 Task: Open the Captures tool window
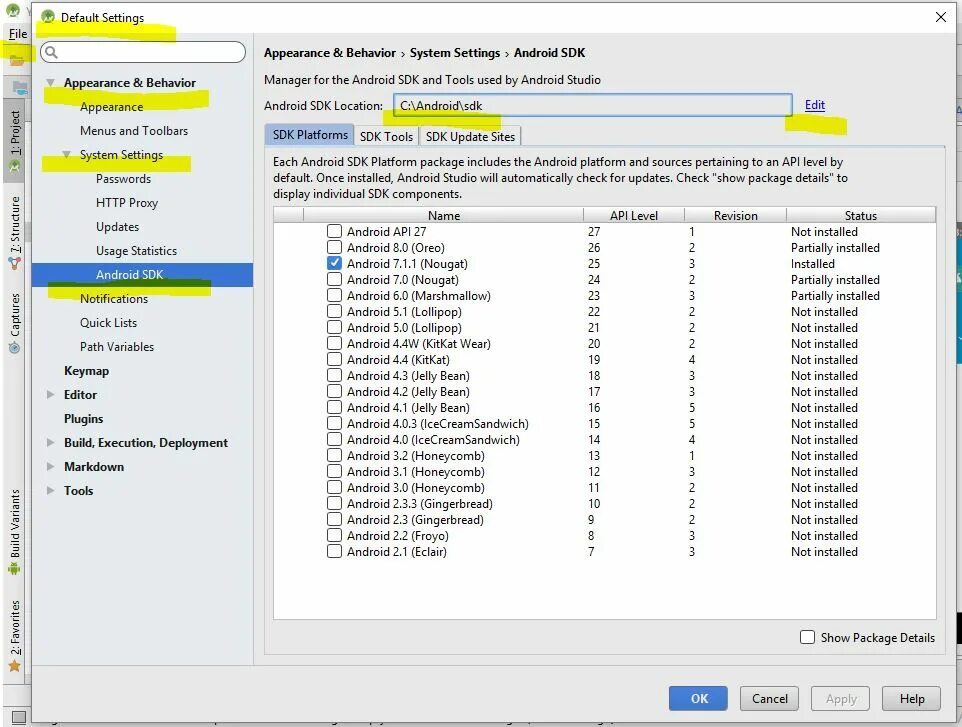[15, 323]
